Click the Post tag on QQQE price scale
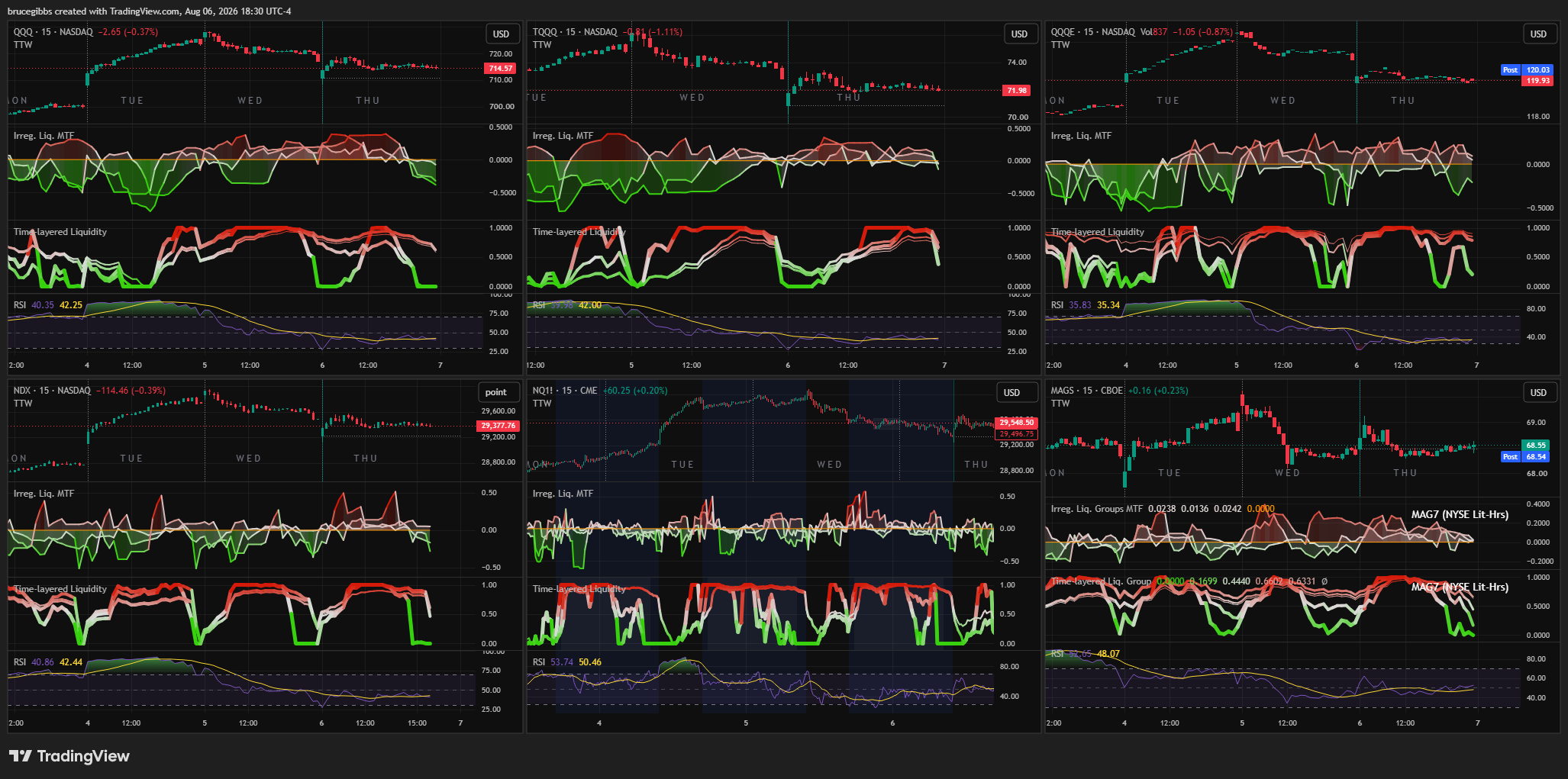Viewport: 1568px width, 779px height. [x=1510, y=70]
